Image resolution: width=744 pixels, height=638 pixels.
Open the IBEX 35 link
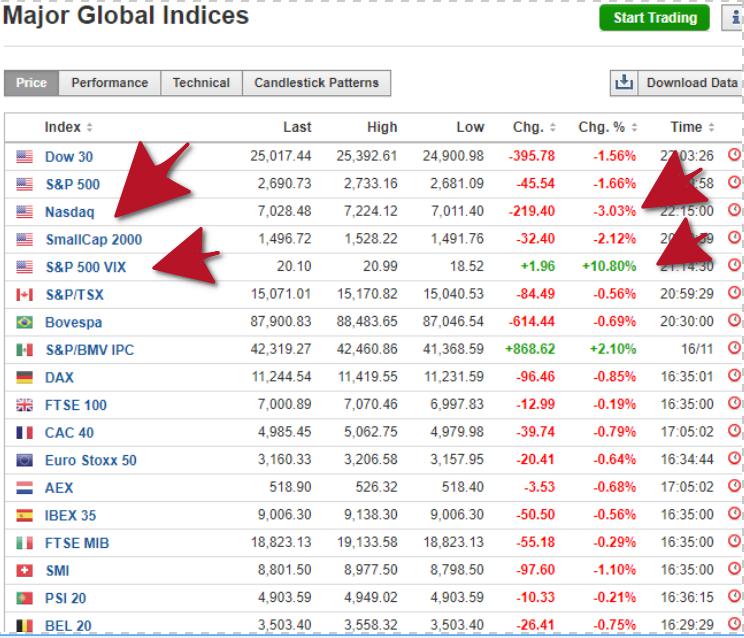point(70,515)
